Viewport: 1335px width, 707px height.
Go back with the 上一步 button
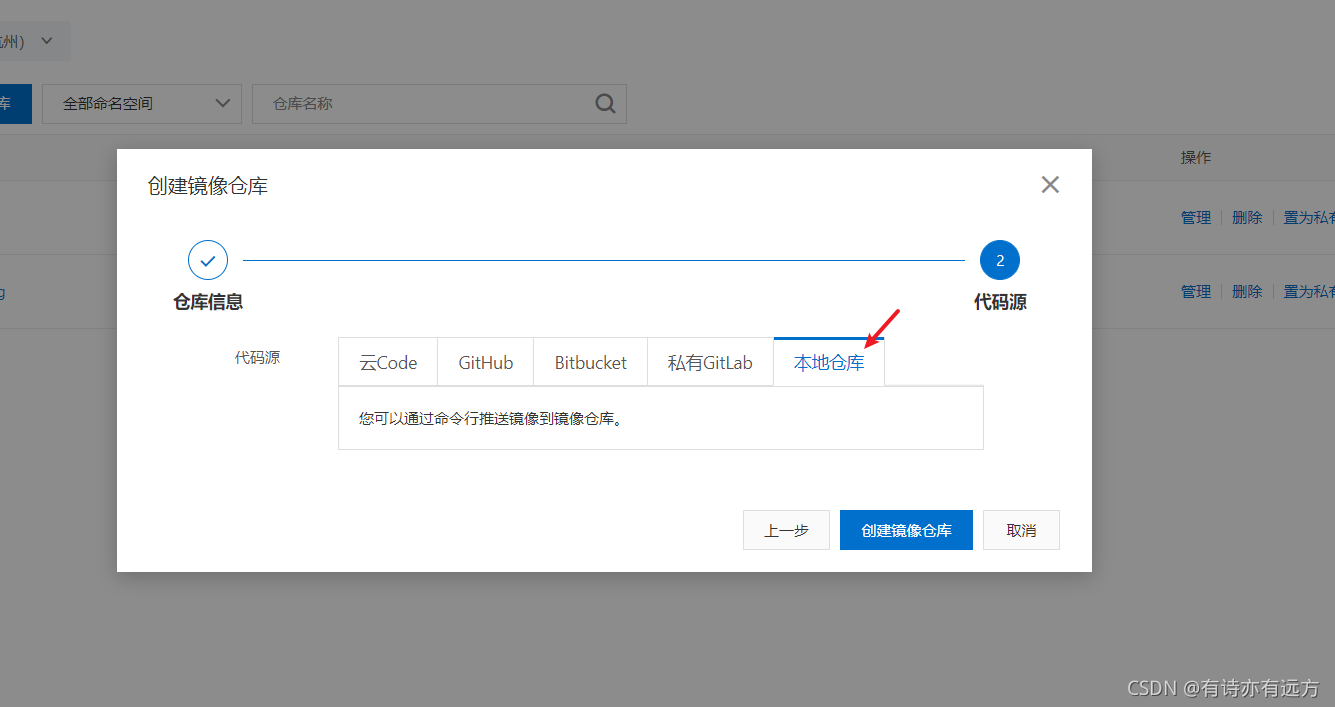(x=786, y=530)
